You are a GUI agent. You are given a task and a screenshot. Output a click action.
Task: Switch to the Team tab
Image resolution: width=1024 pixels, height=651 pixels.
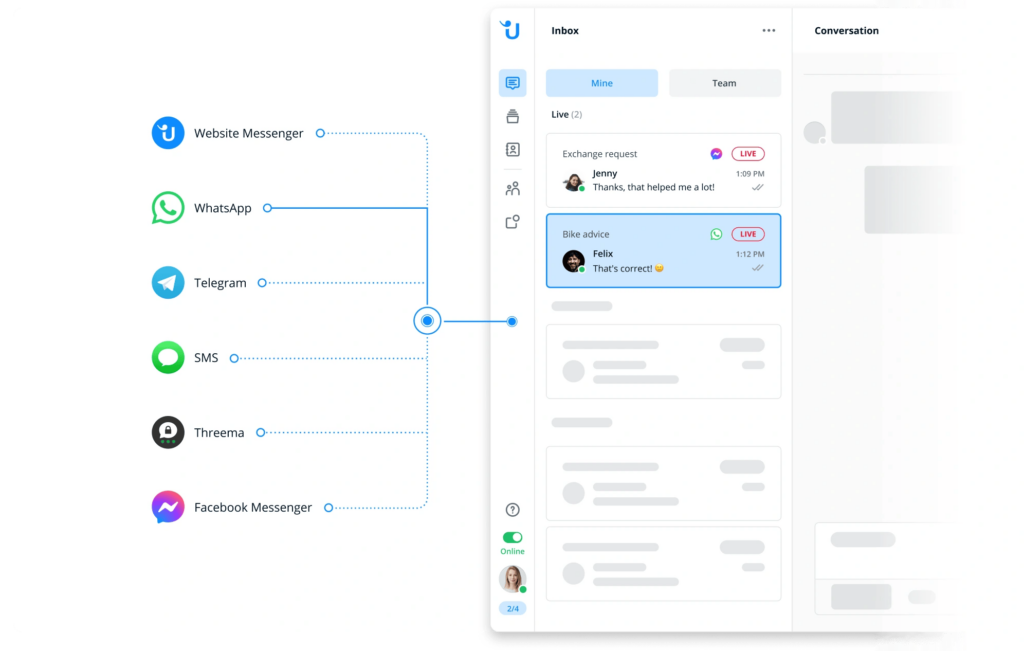(724, 83)
